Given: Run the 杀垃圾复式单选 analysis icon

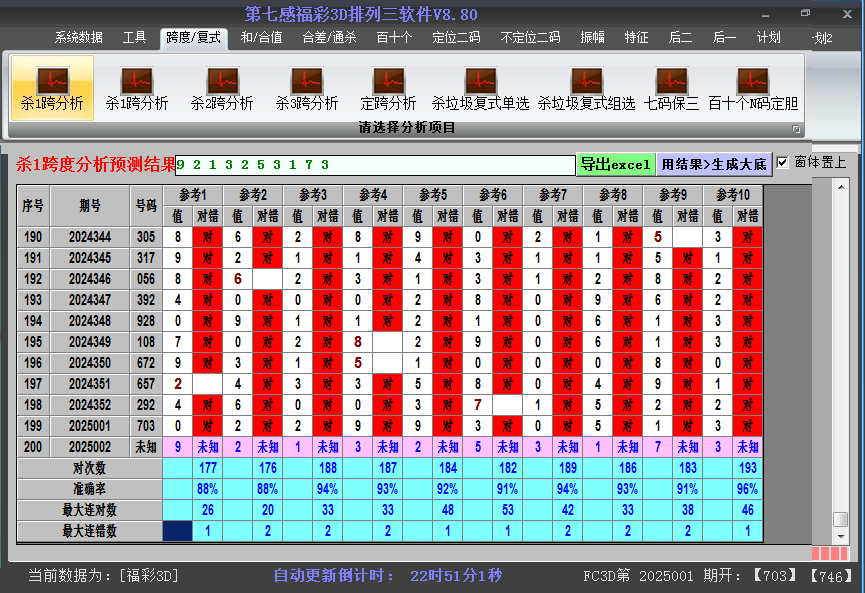Looking at the screenshot, I should (480, 88).
